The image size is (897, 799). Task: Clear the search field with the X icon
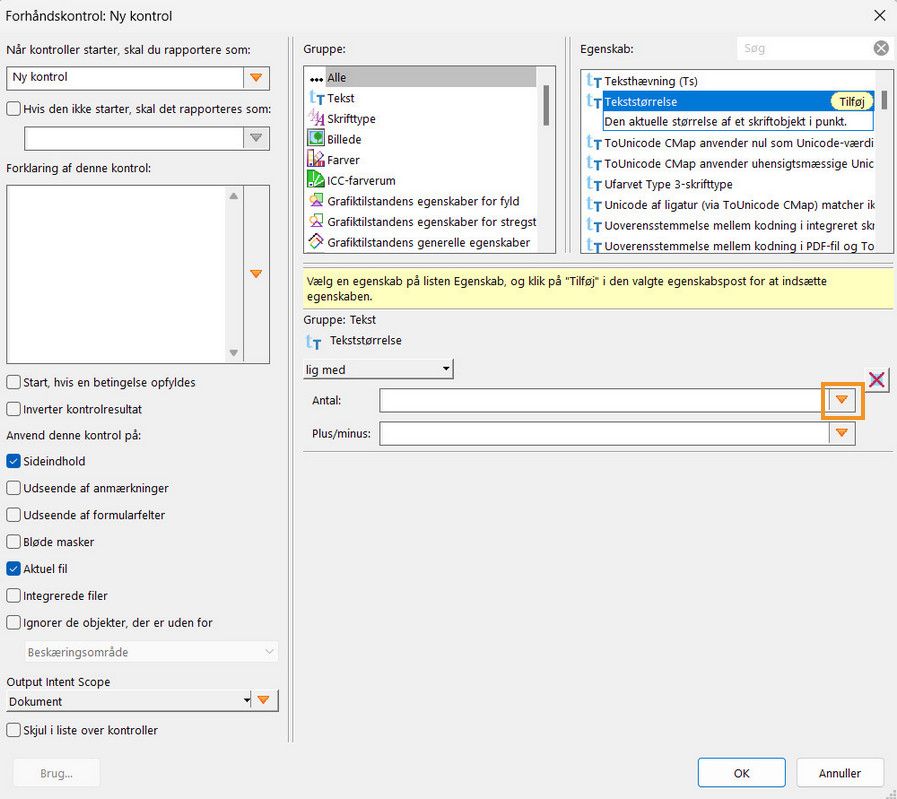tap(881, 49)
